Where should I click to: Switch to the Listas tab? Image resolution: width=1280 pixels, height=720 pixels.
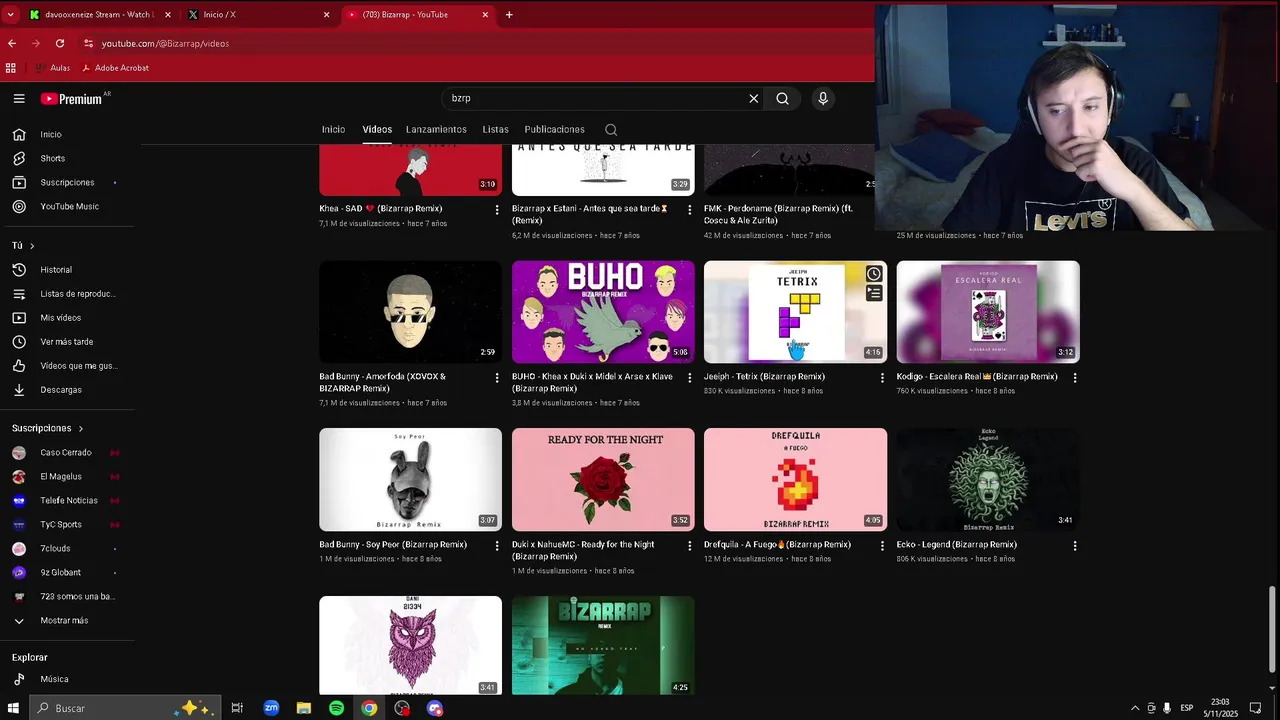point(495,130)
